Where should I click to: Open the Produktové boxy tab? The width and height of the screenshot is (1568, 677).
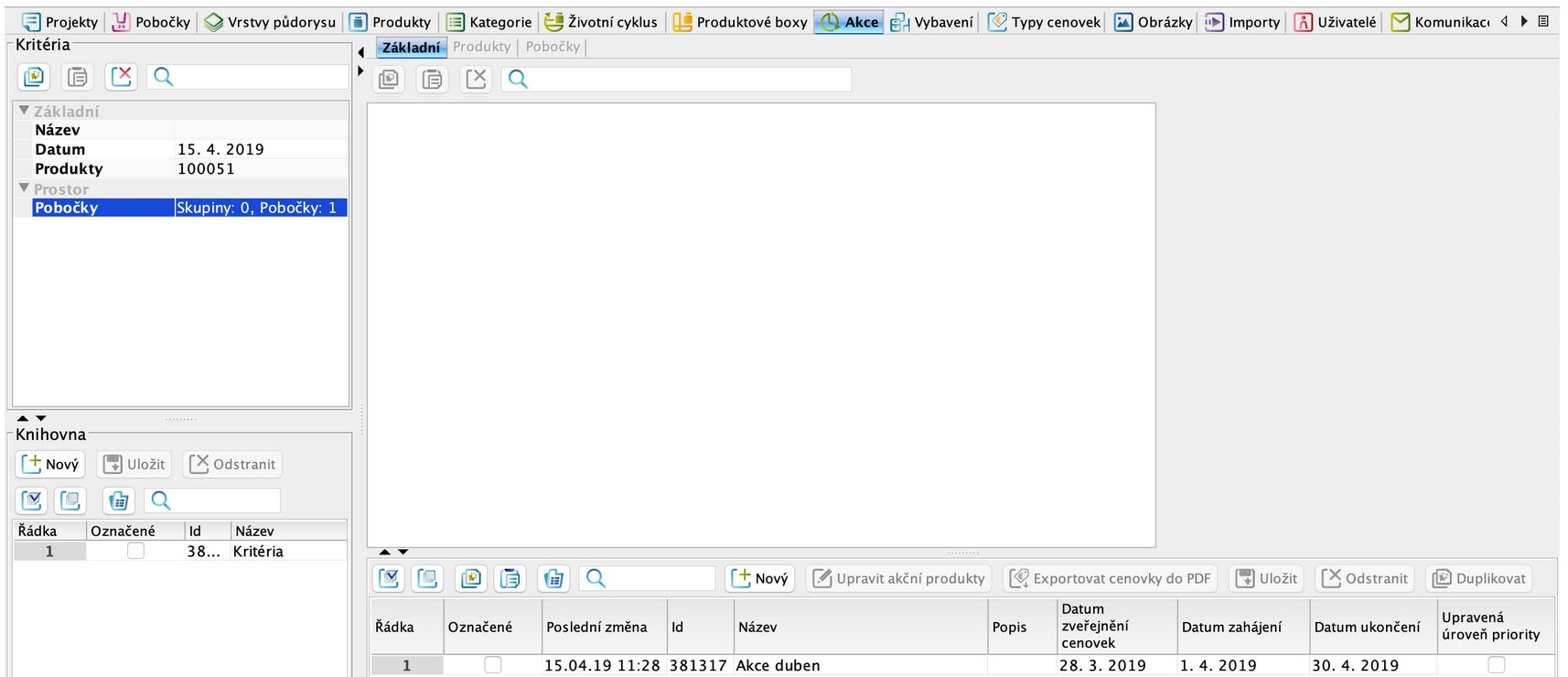(x=741, y=22)
